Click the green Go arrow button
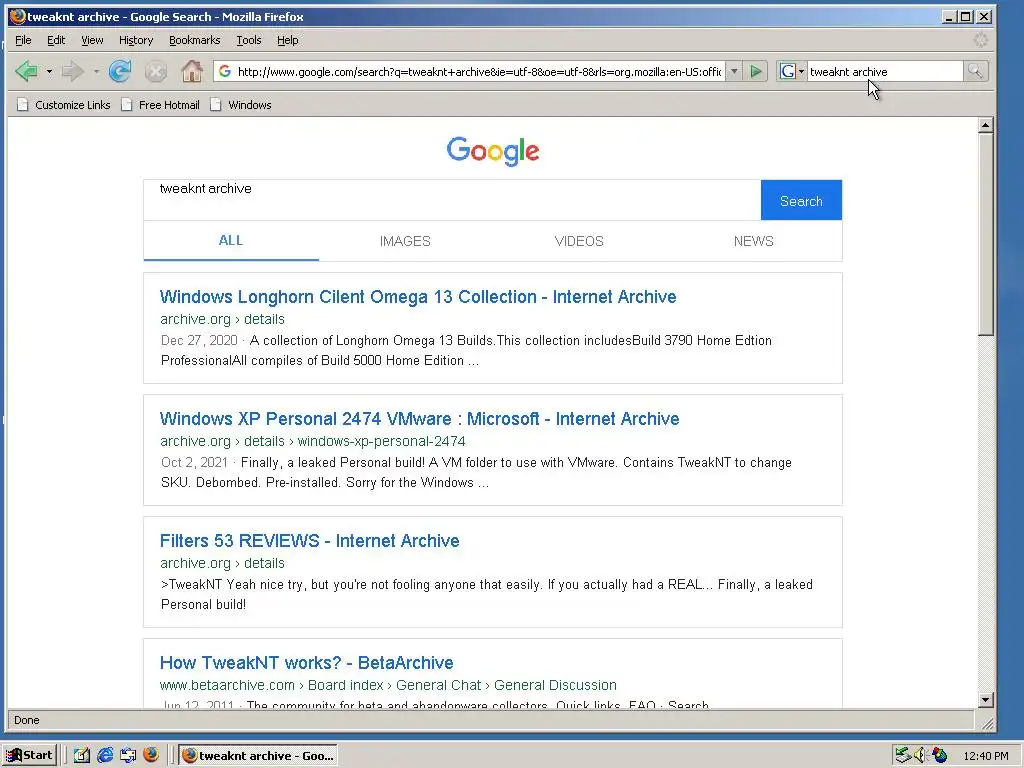The height and width of the screenshot is (768, 1024). (x=756, y=71)
